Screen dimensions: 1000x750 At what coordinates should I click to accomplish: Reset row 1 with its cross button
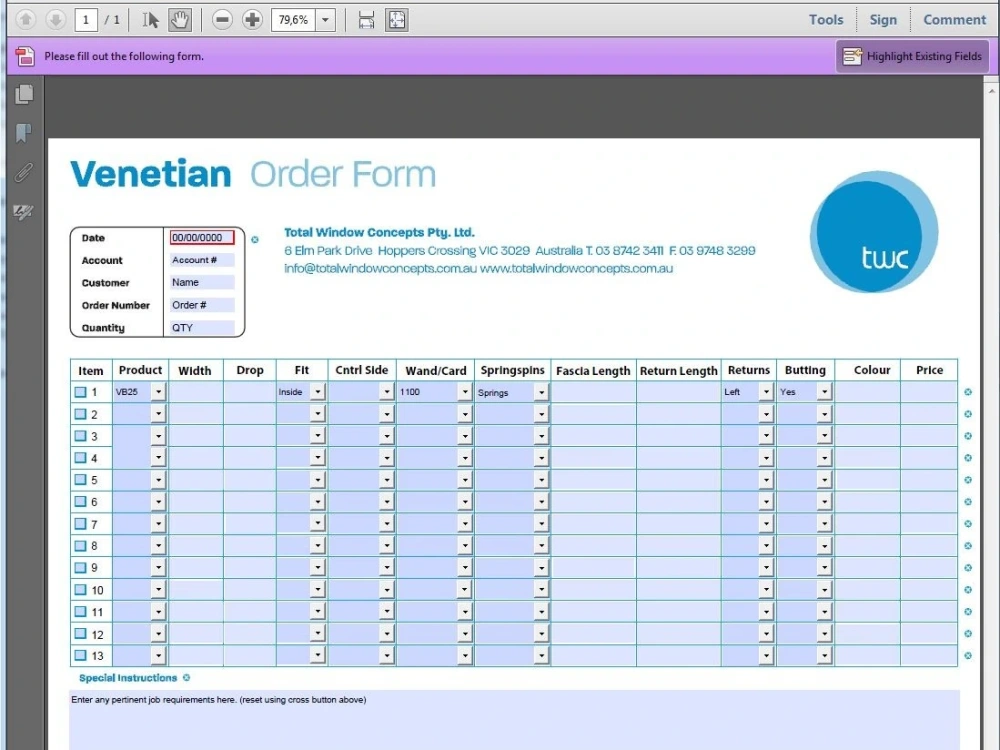coord(968,392)
